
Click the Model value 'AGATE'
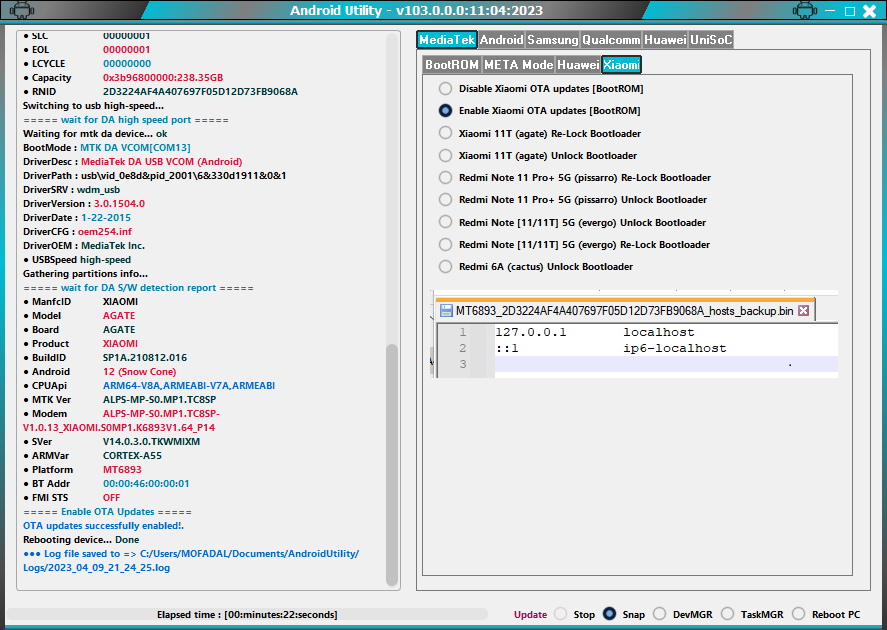coord(119,316)
